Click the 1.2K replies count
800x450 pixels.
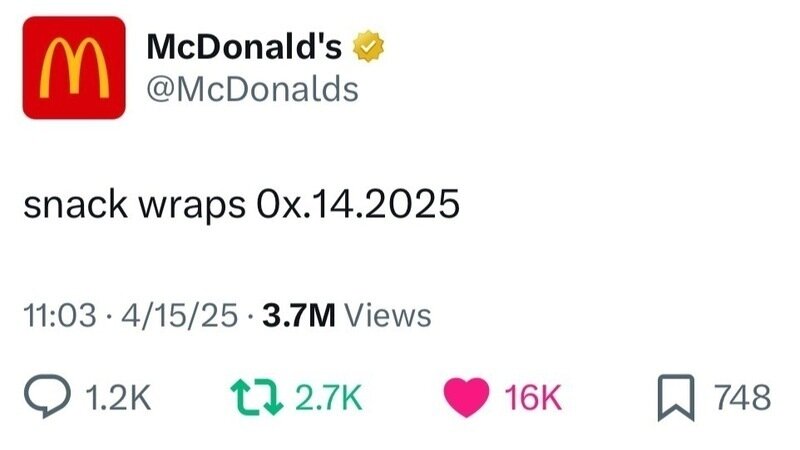pos(118,398)
